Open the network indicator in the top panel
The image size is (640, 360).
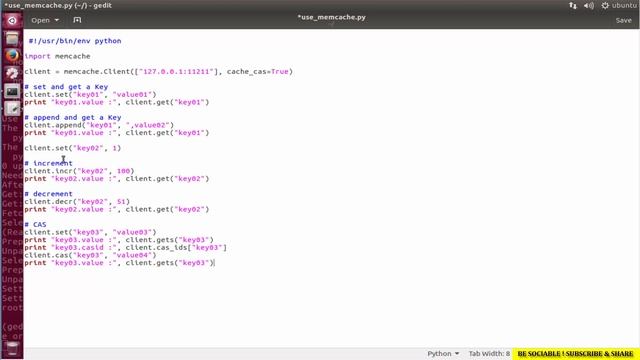(573, 5)
